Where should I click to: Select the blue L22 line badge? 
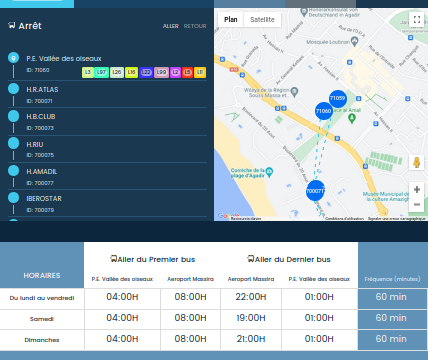tap(146, 72)
